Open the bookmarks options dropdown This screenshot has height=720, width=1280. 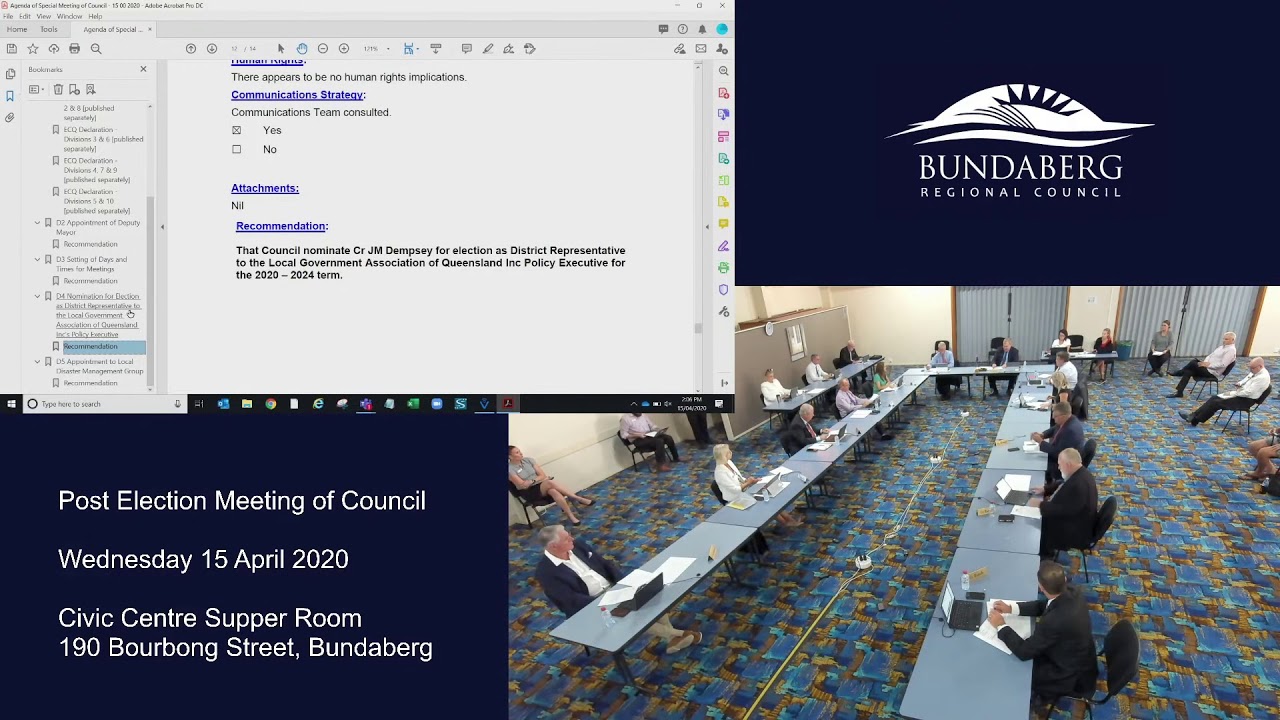coord(35,89)
